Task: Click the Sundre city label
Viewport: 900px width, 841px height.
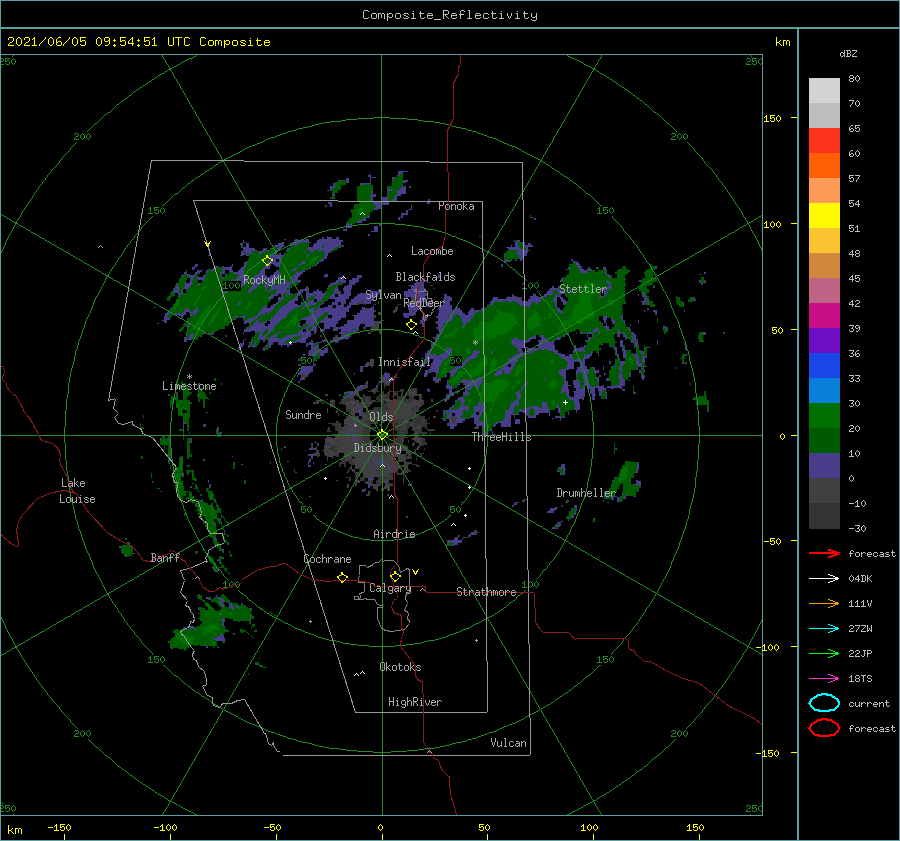Action: [x=303, y=414]
